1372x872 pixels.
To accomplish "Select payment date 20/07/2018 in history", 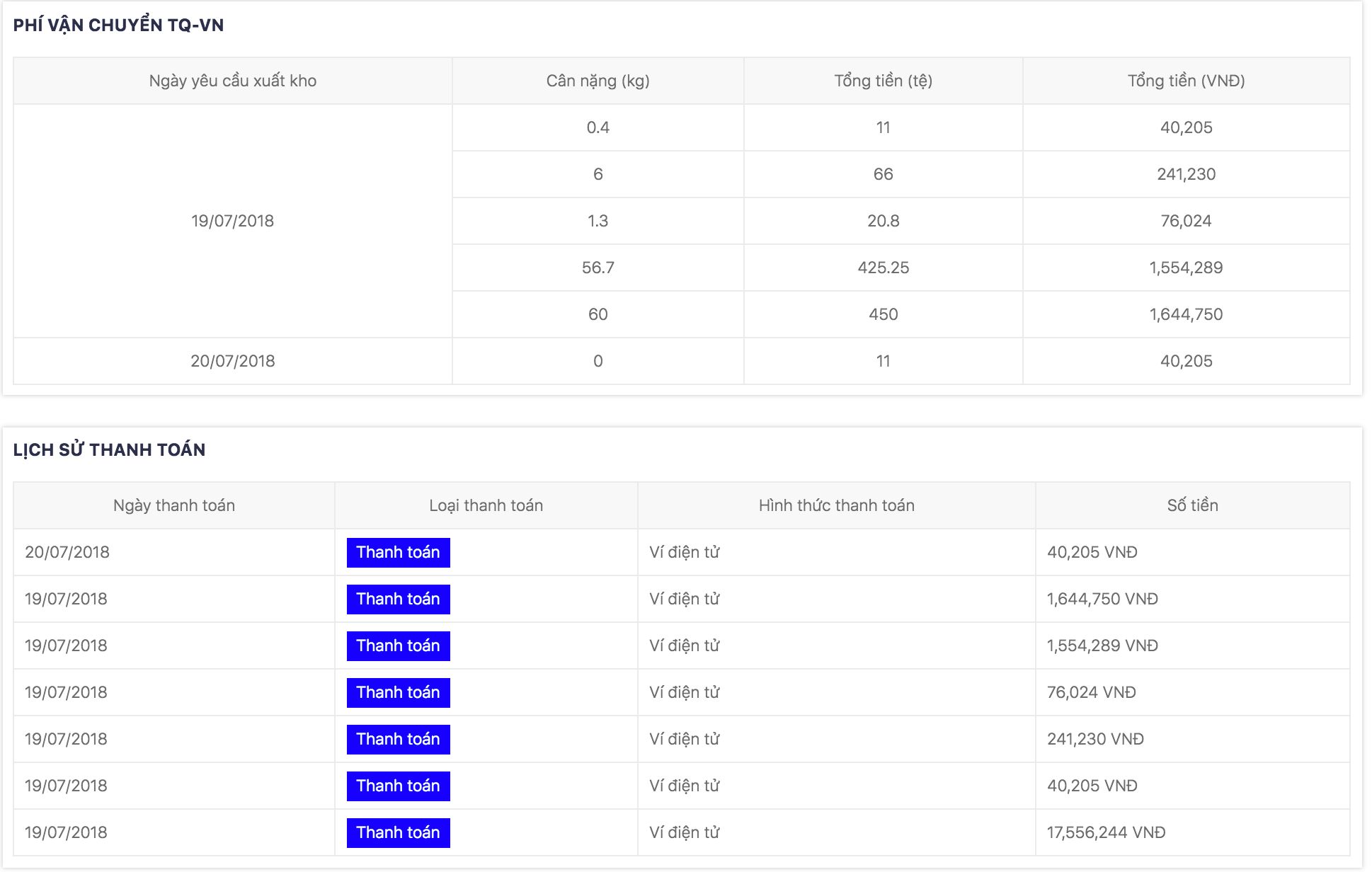I will [67, 552].
